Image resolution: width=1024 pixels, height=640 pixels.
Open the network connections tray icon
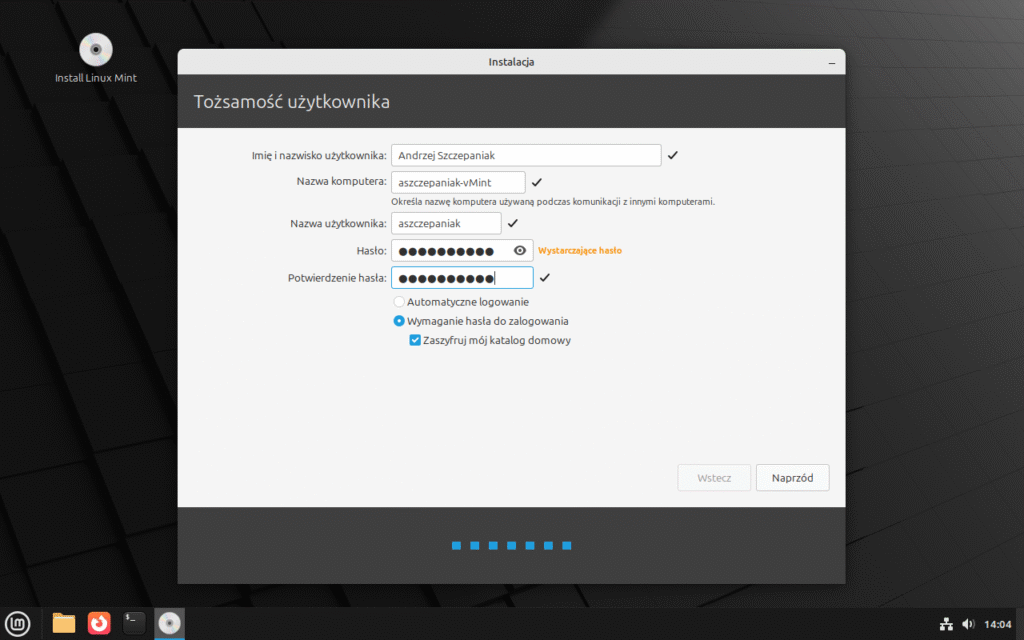[946, 624]
